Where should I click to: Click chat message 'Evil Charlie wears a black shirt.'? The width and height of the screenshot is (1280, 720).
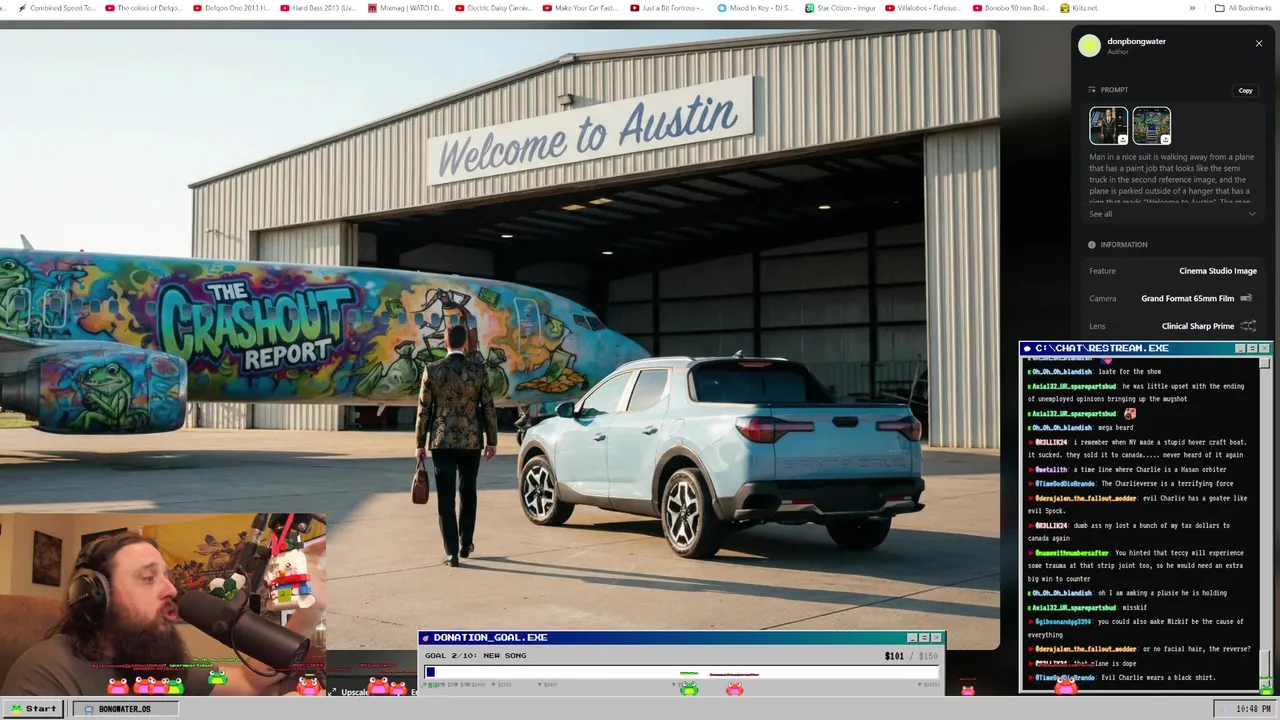1158,677
